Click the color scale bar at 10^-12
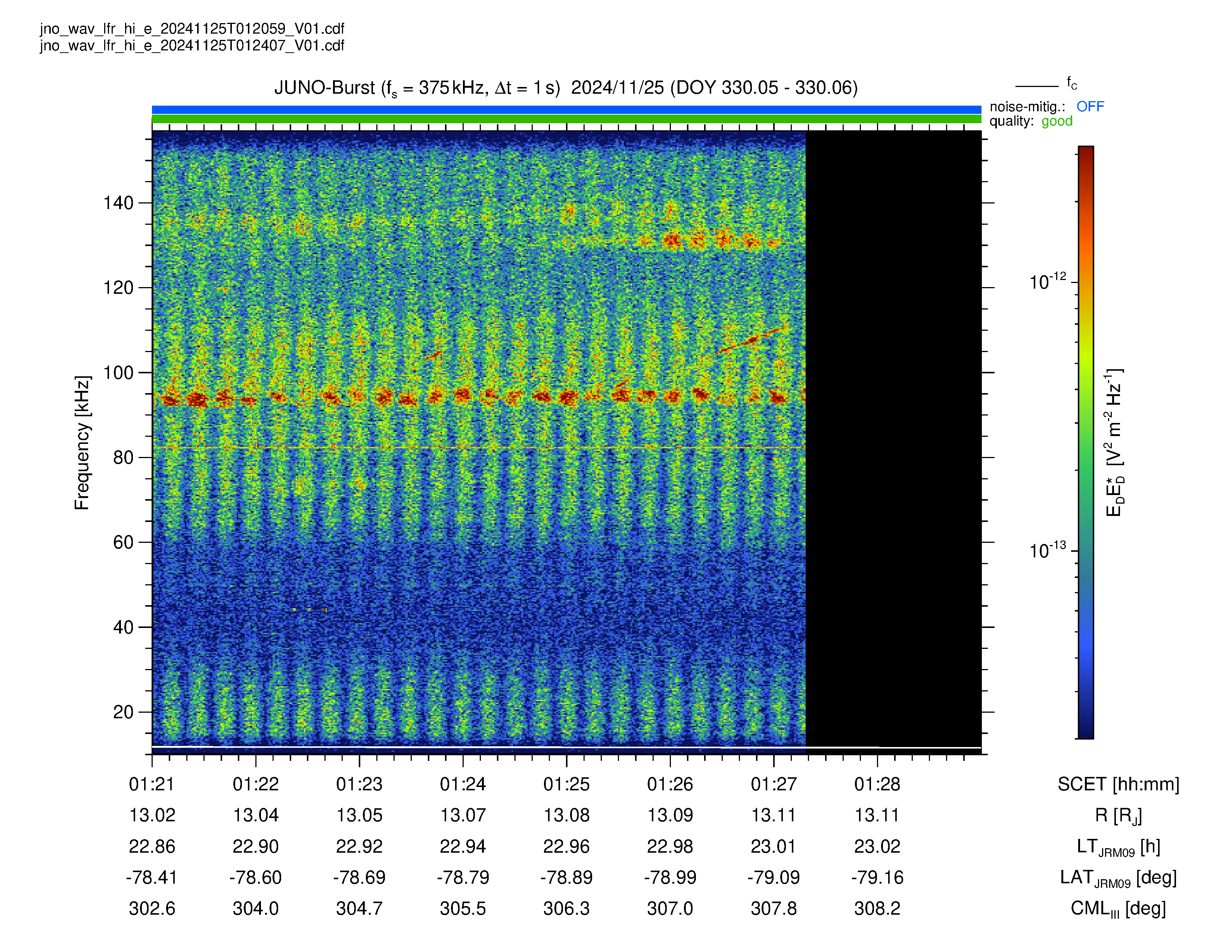This screenshot has height=952, width=1232. click(1086, 282)
